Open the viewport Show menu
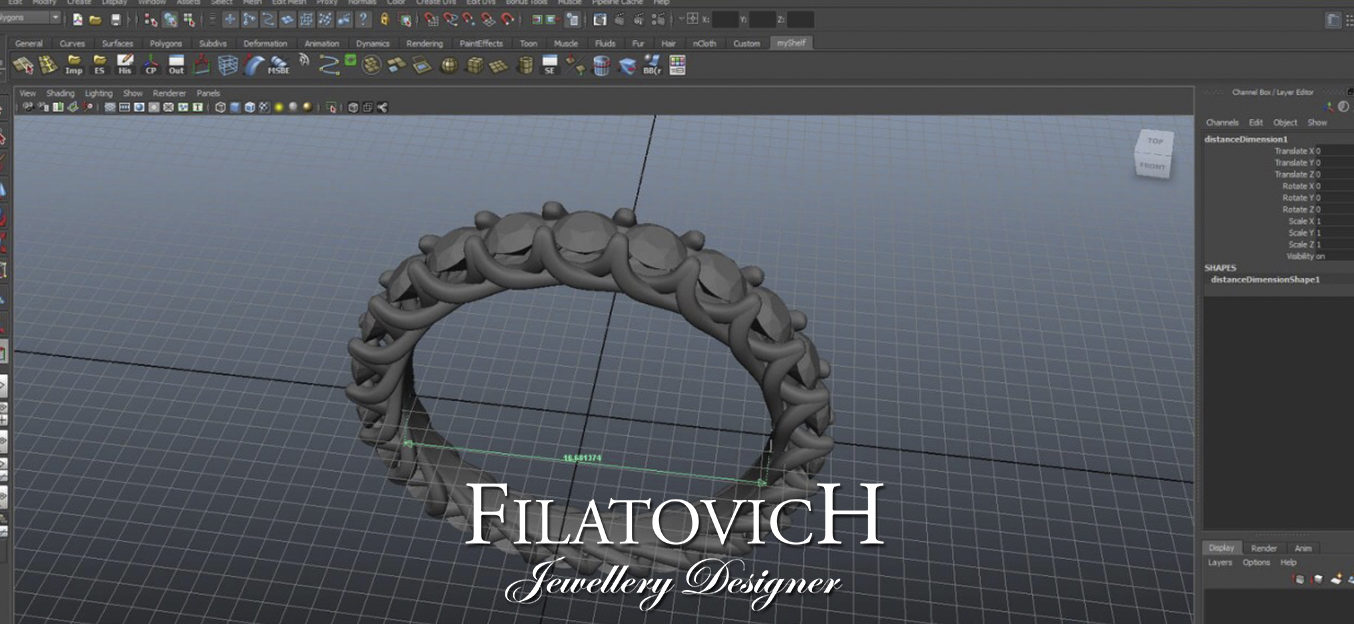1354x624 pixels. 133,93
